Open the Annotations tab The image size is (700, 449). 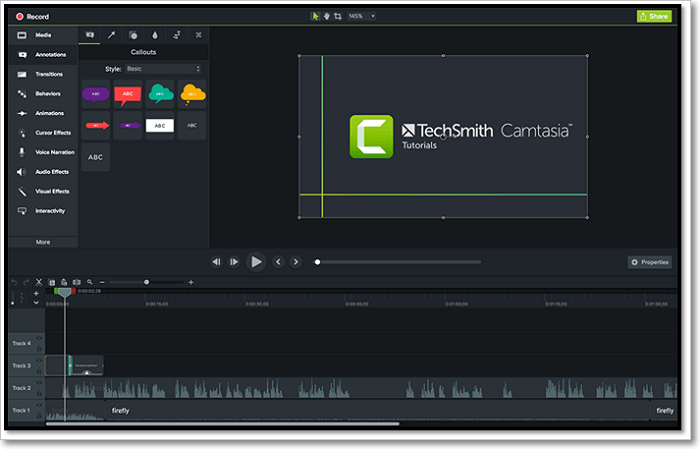click(43, 54)
